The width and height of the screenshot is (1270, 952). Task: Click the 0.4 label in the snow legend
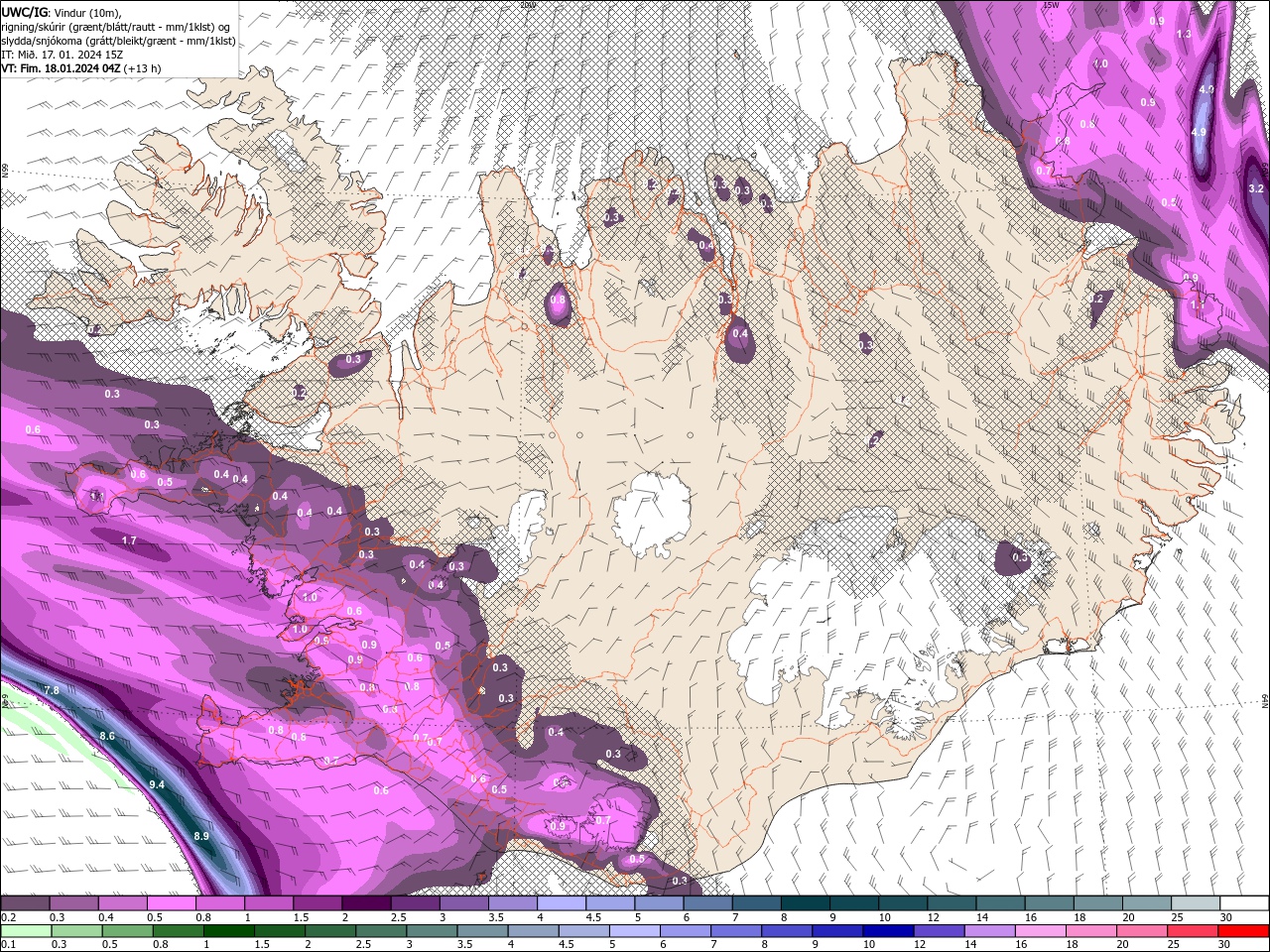point(106,918)
